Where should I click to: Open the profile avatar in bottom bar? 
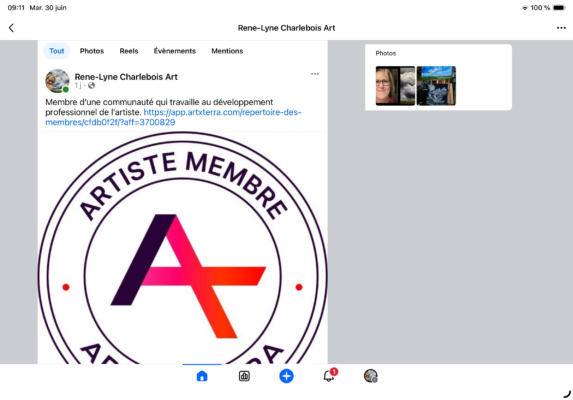371,376
